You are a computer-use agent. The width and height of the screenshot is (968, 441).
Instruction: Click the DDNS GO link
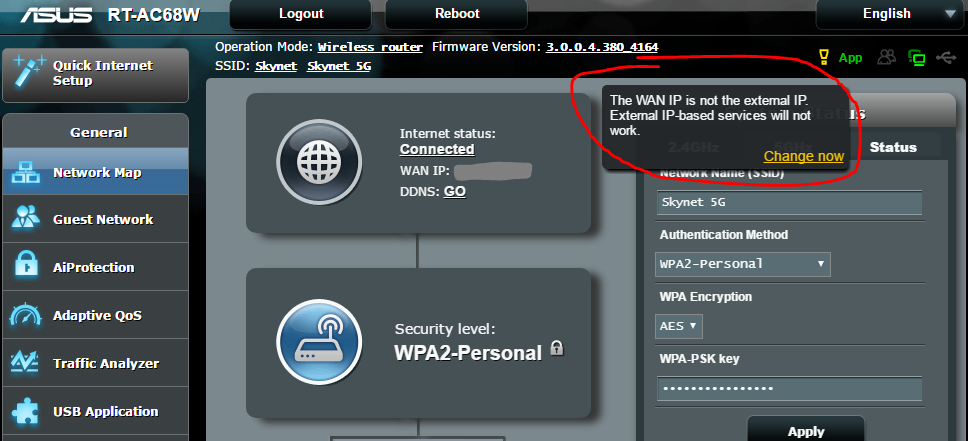tap(454, 191)
